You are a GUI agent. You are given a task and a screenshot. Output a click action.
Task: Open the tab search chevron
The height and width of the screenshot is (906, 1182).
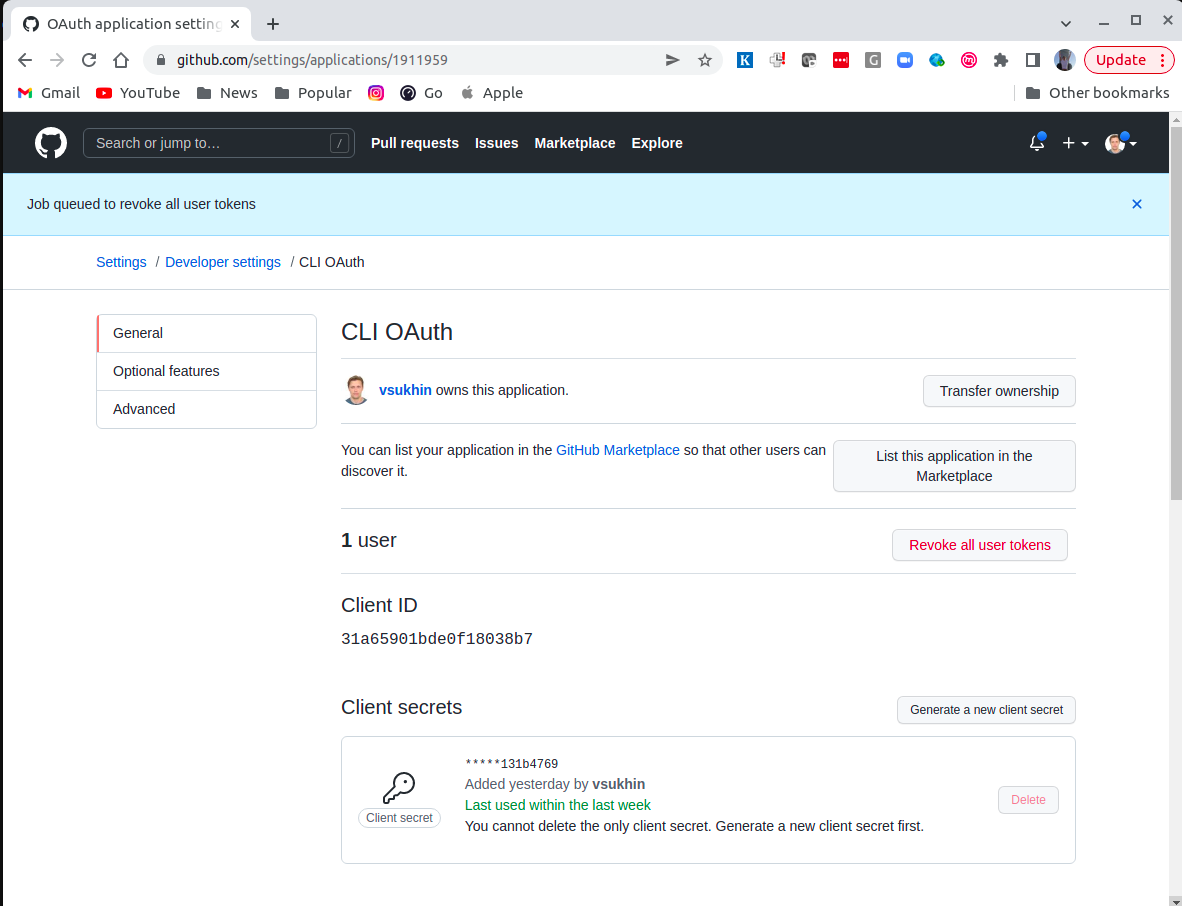pos(1066,23)
